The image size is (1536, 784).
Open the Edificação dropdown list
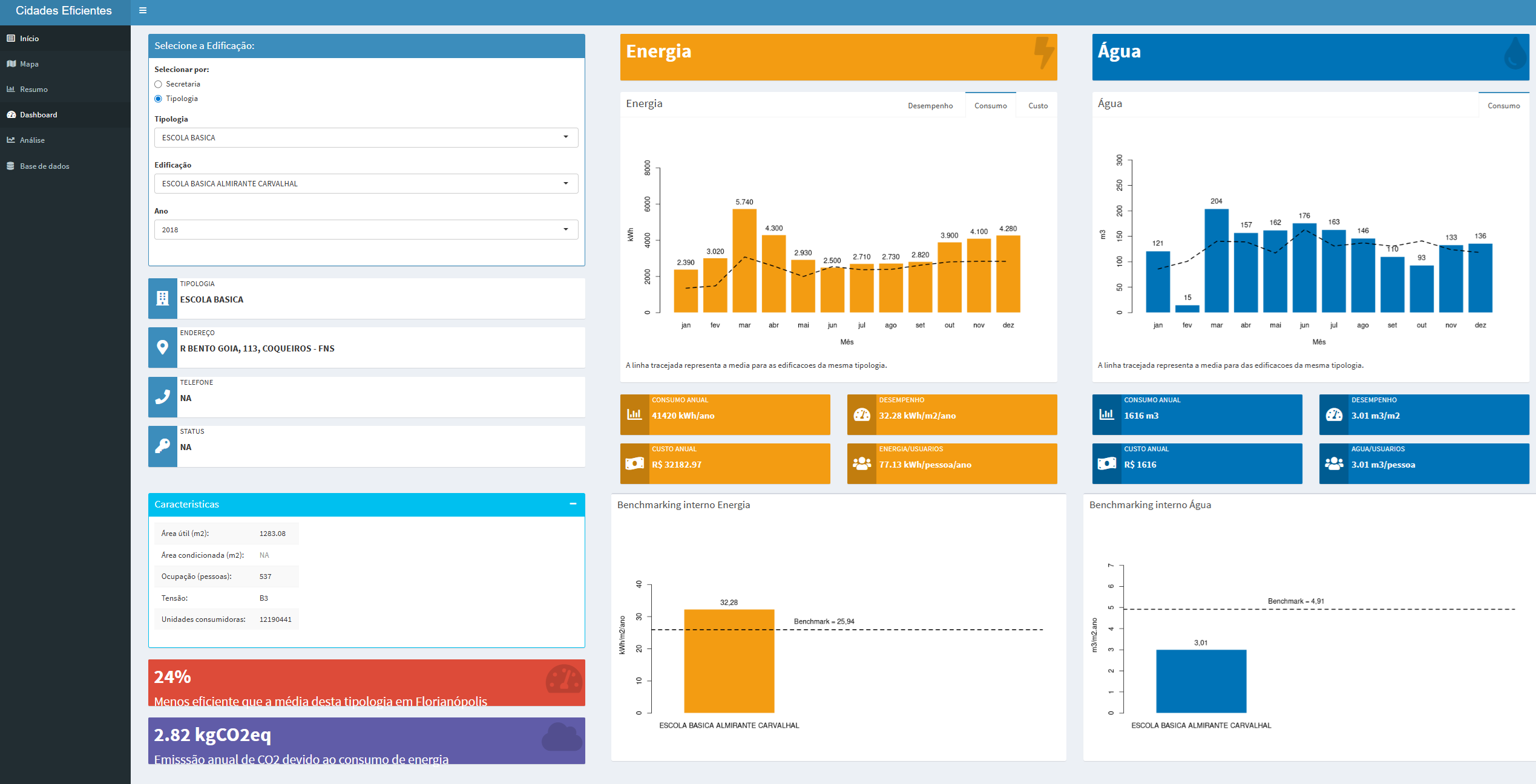366,183
